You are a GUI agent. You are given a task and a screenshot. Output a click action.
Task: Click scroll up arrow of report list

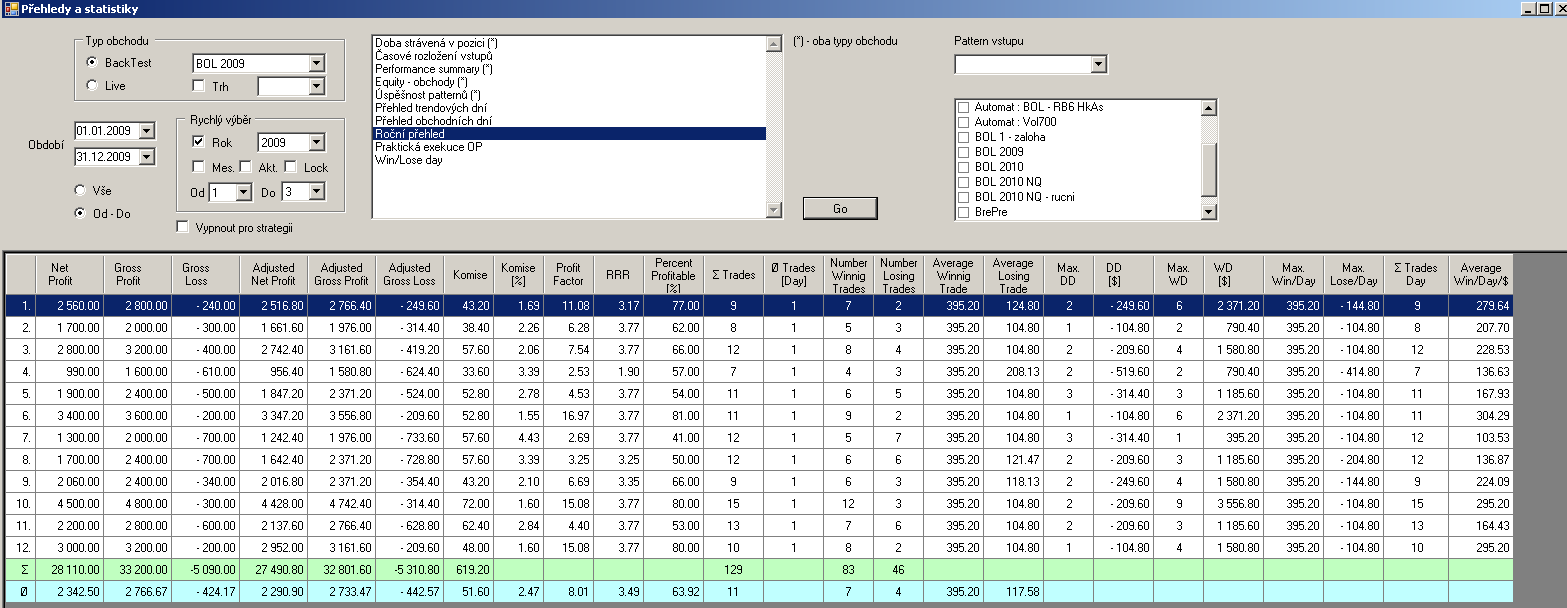[x=772, y=44]
